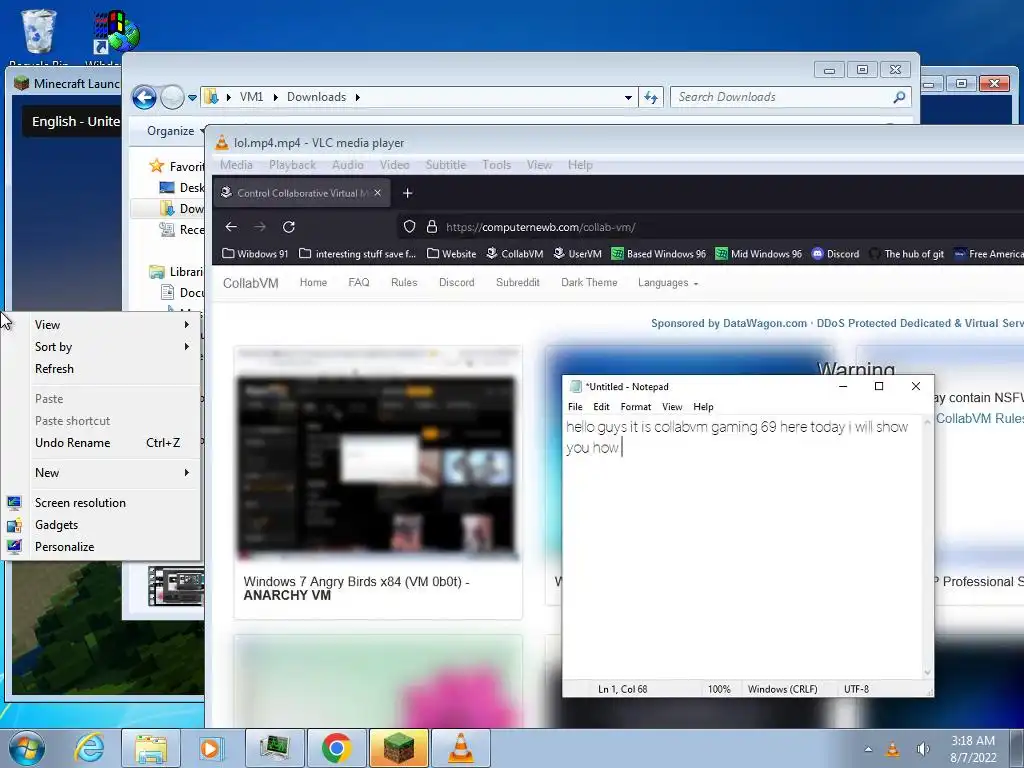The height and width of the screenshot is (768, 1024).
Task: Open the Website bookmark folder
Action: tap(451, 254)
